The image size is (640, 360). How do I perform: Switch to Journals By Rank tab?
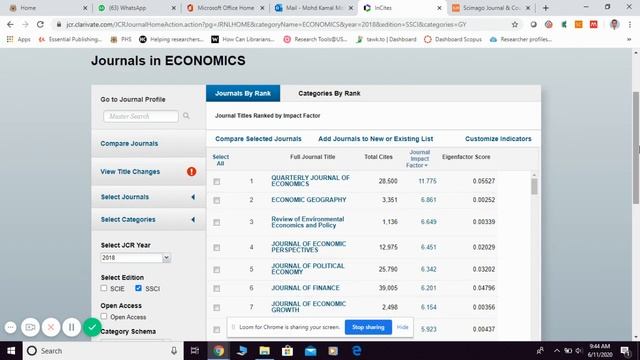[x=243, y=93]
